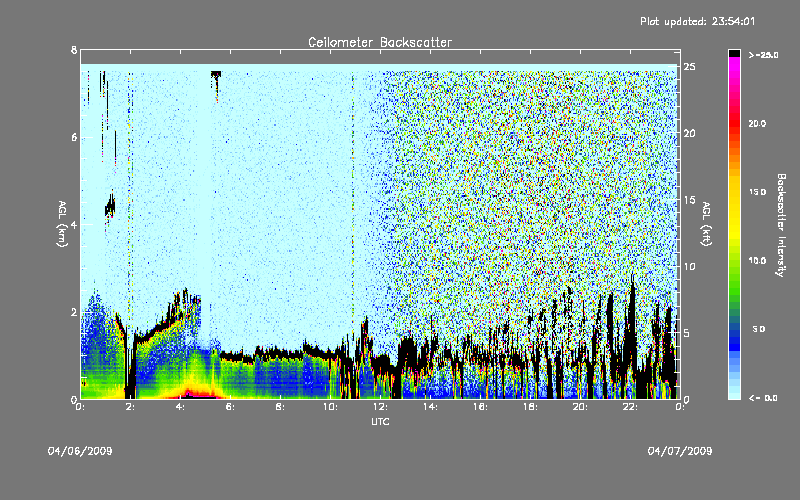
Task: Click the "5.0" colorbar value label
Action: click(x=759, y=329)
